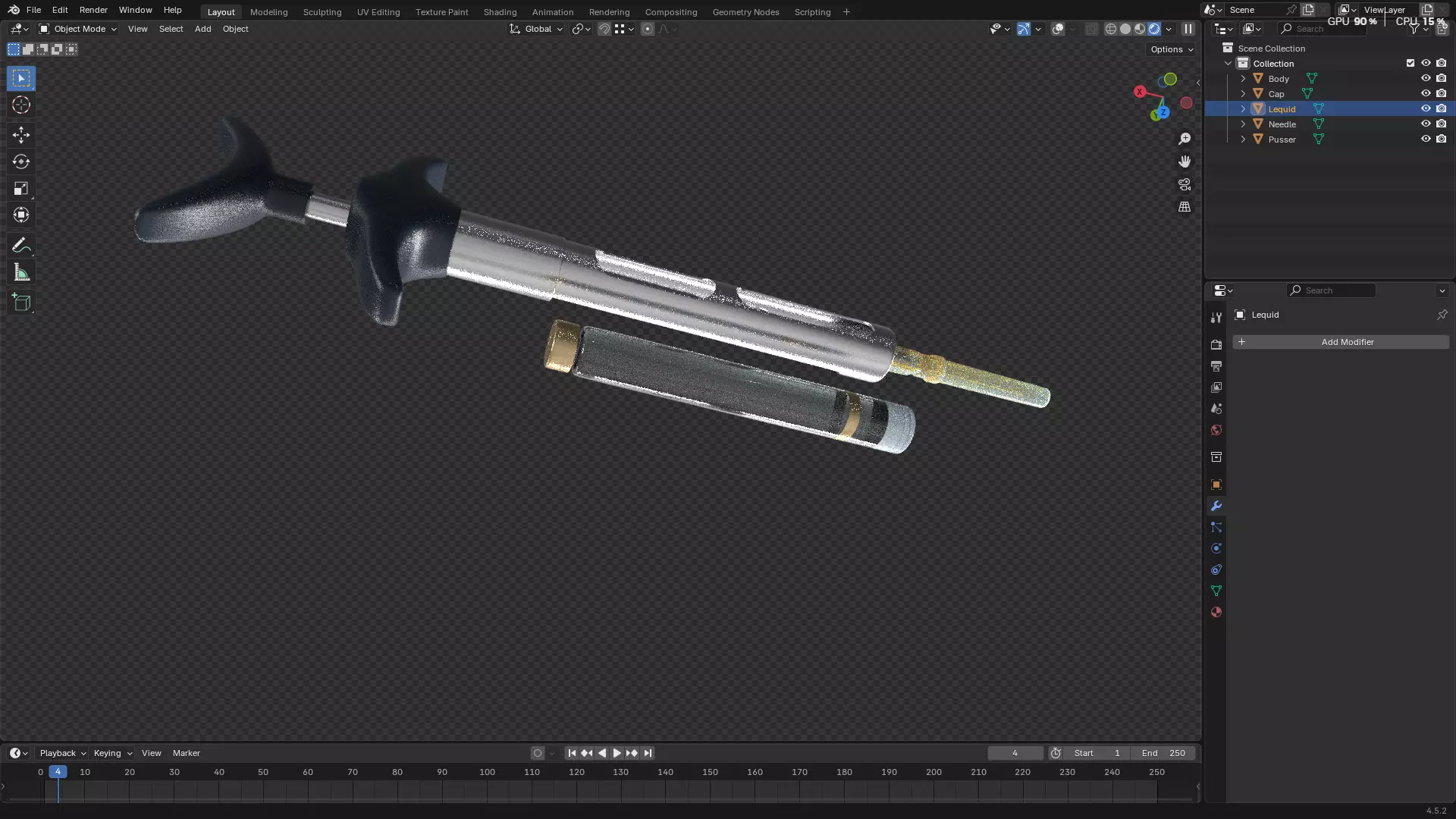The width and height of the screenshot is (1456, 819).
Task: Hide the Lequid object in viewport
Action: click(x=1426, y=108)
